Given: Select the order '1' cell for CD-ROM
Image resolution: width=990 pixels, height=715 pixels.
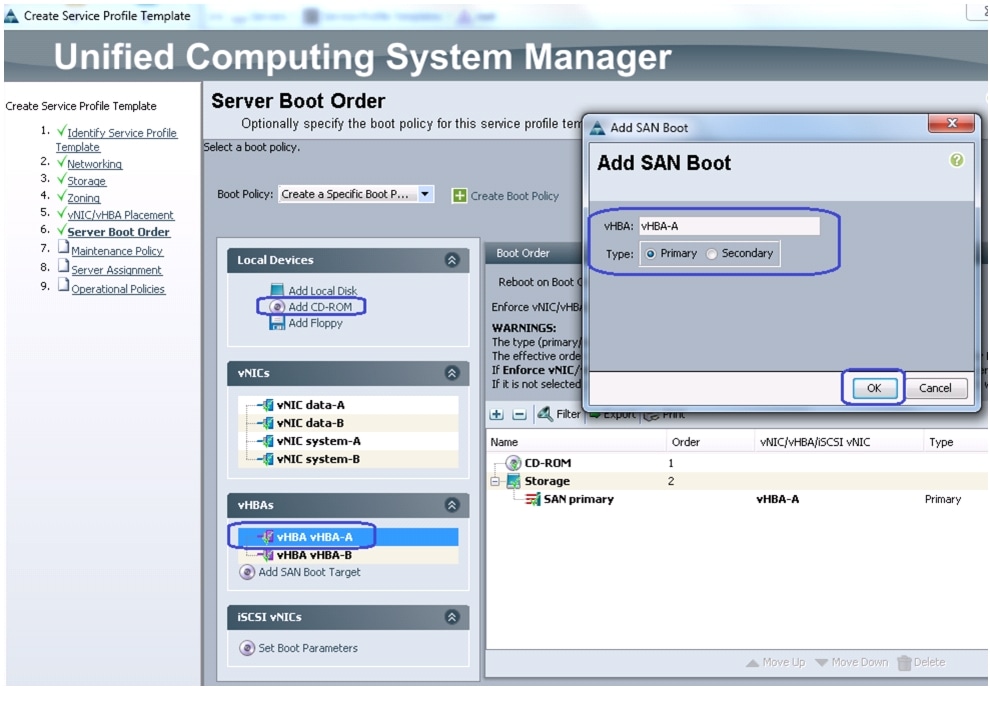Looking at the screenshot, I should pyautogui.click(x=671, y=463).
